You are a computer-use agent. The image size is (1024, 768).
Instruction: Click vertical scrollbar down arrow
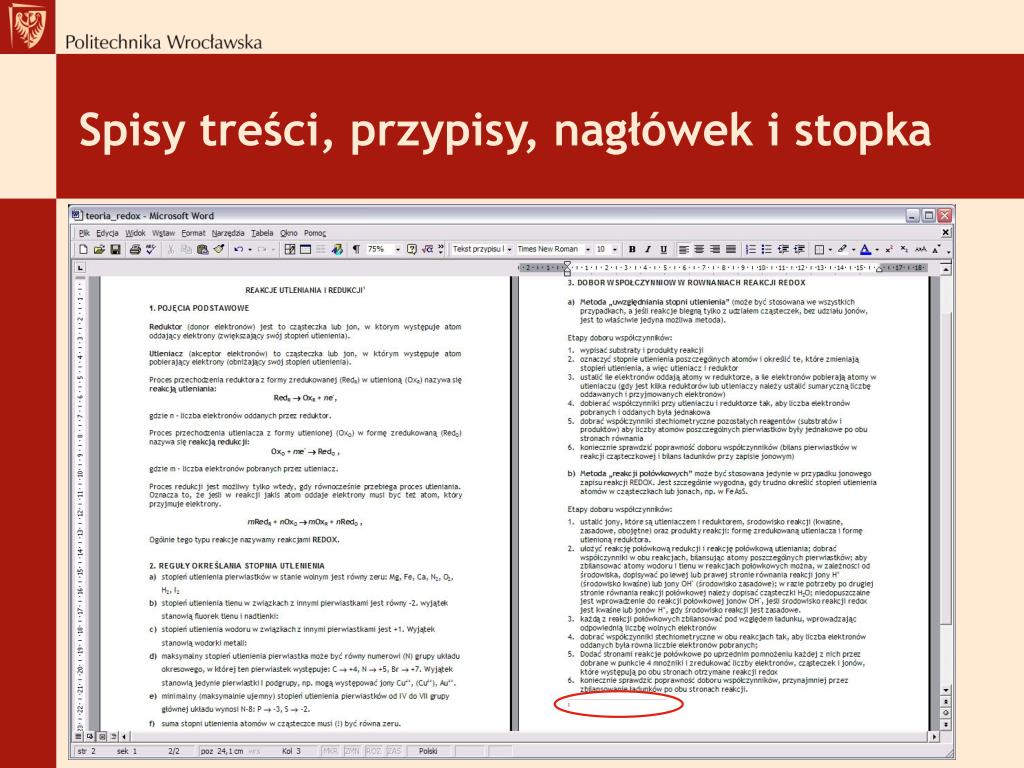pyautogui.click(x=946, y=690)
